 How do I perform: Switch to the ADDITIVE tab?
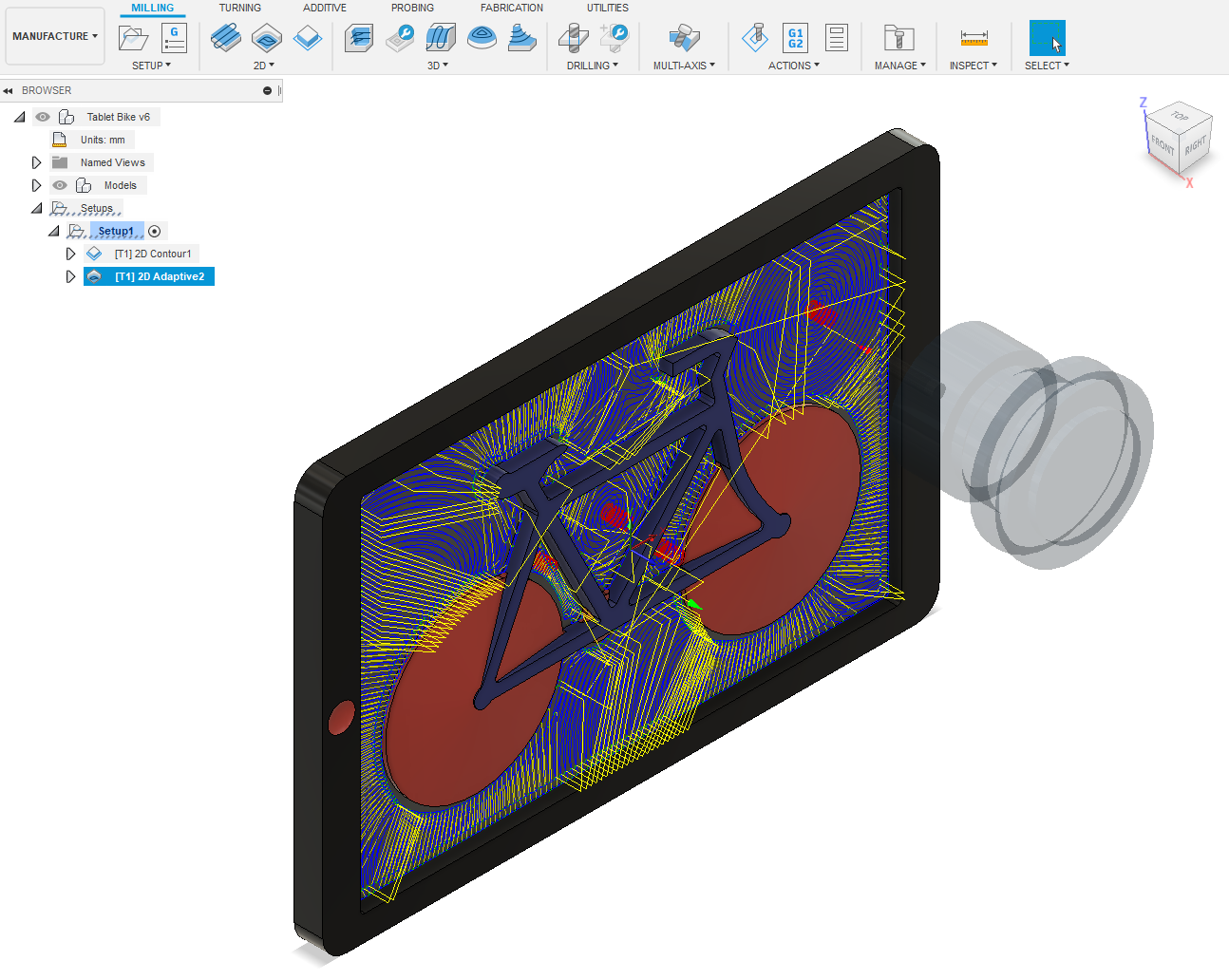325,8
